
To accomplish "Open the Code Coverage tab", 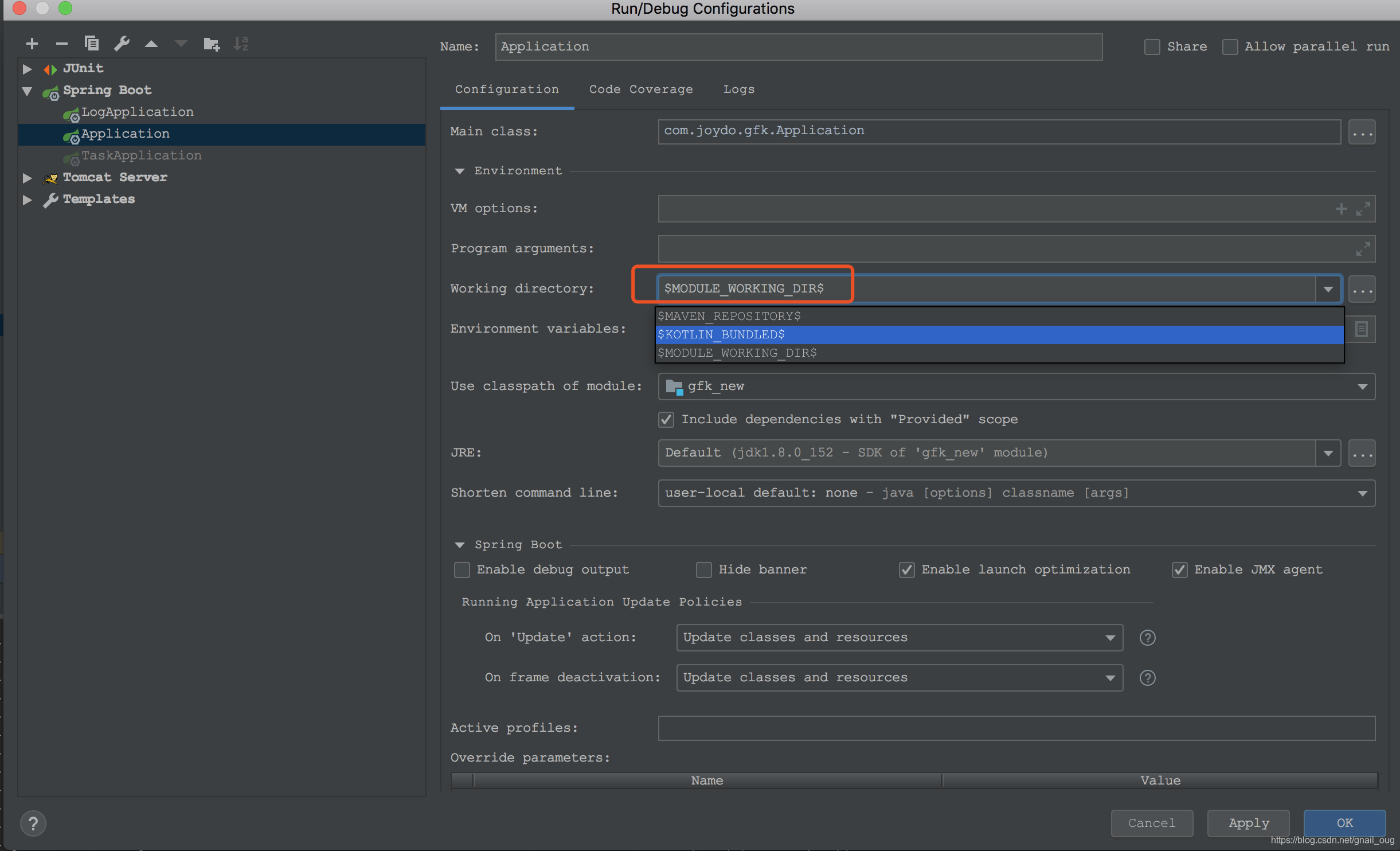I will coord(640,89).
